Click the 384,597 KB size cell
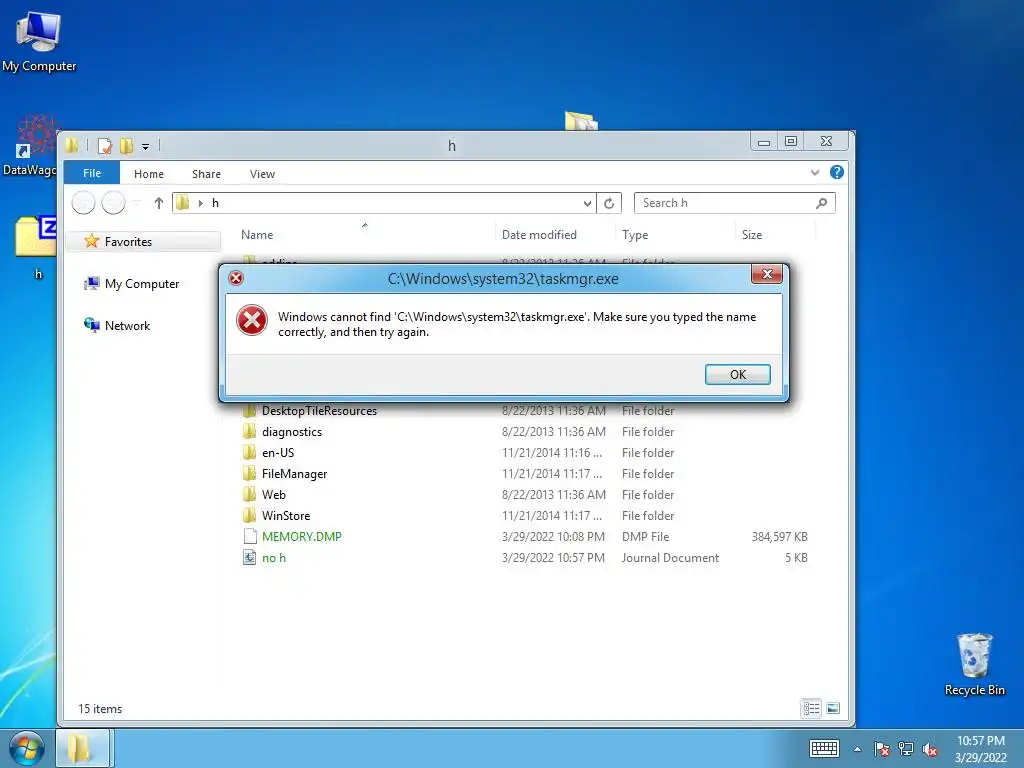This screenshot has width=1024, height=768. 779,536
